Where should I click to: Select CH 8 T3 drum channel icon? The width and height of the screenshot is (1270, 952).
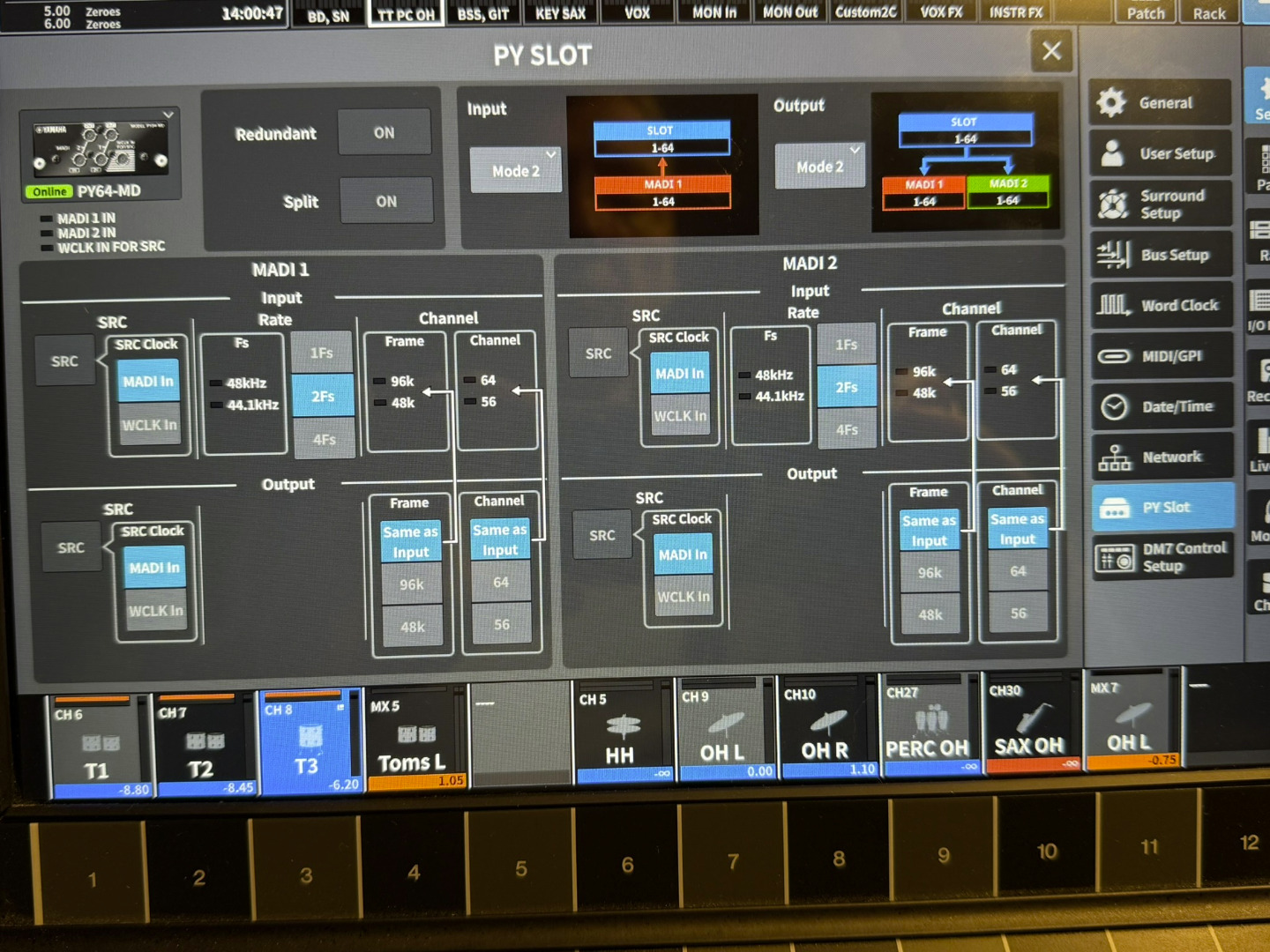tap(310, 734)
